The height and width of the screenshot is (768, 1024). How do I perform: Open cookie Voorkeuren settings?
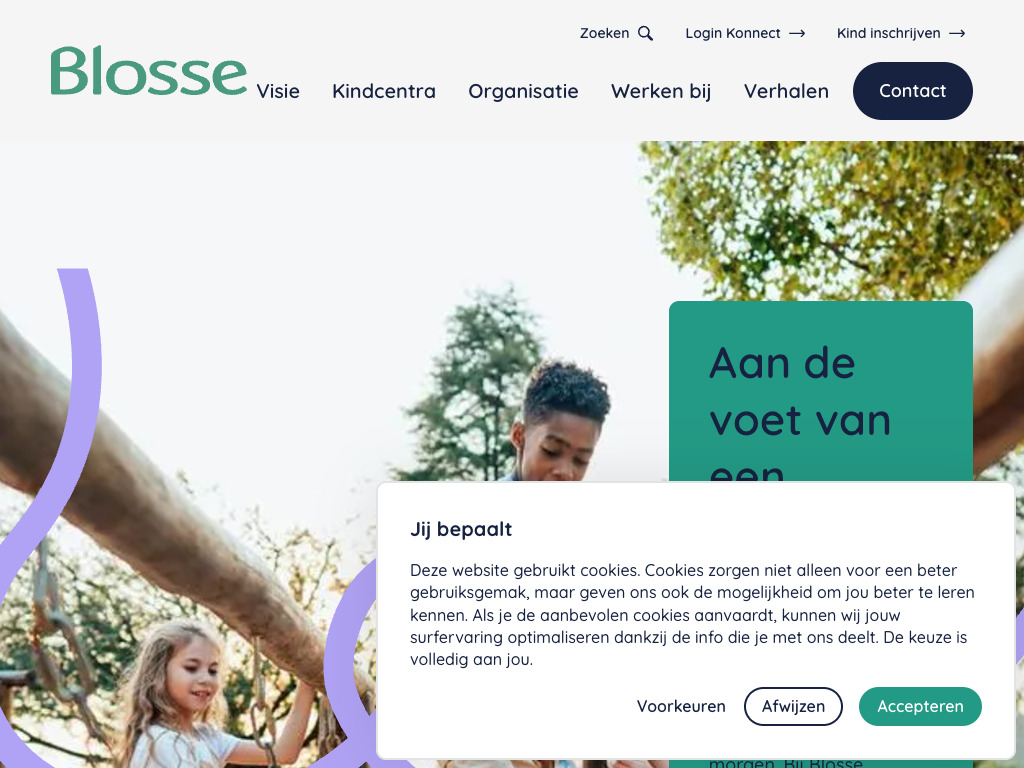pyautogui.click(x=681, y=706)
